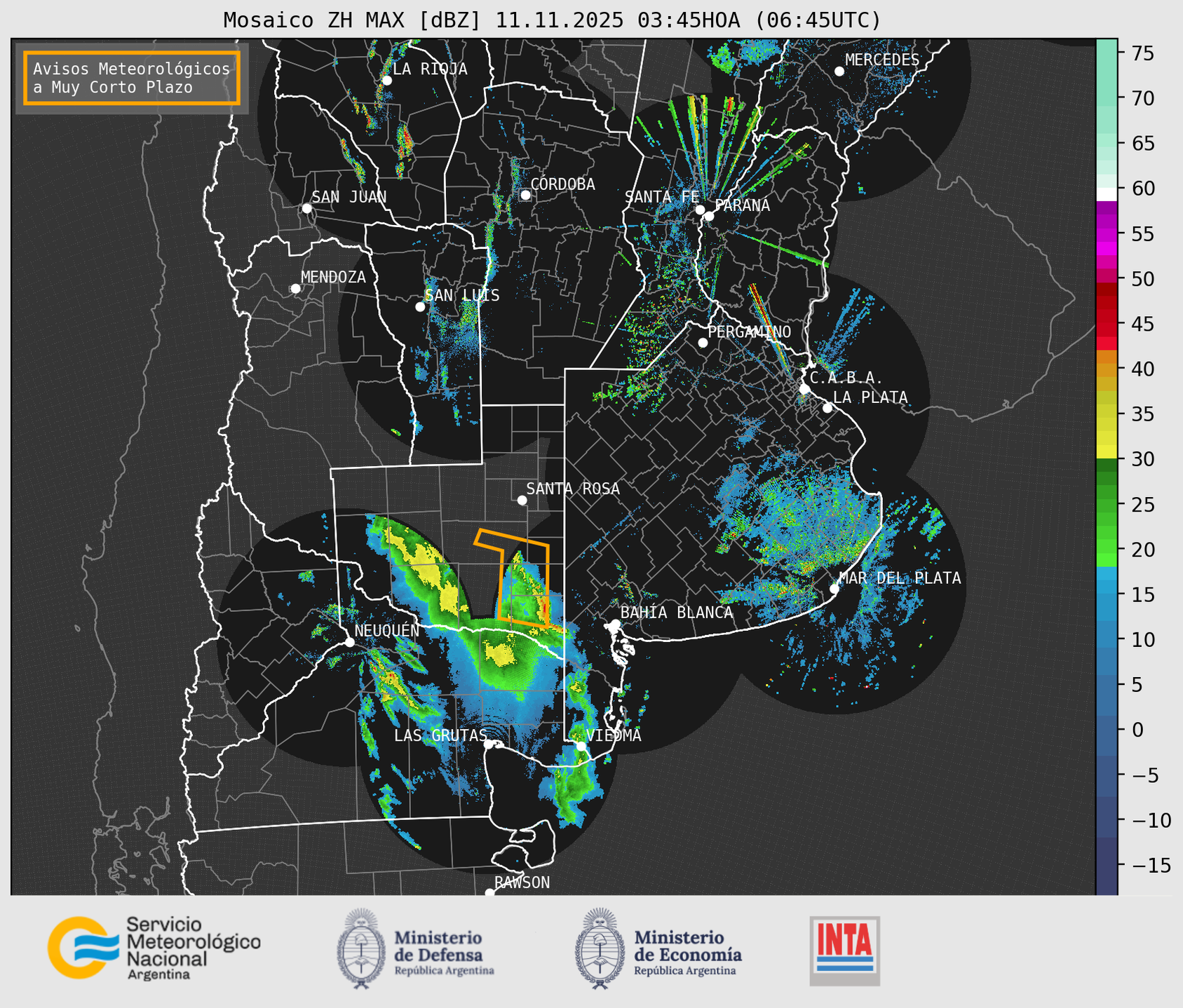Click the LA RIOJA city label

coord(430,69)
